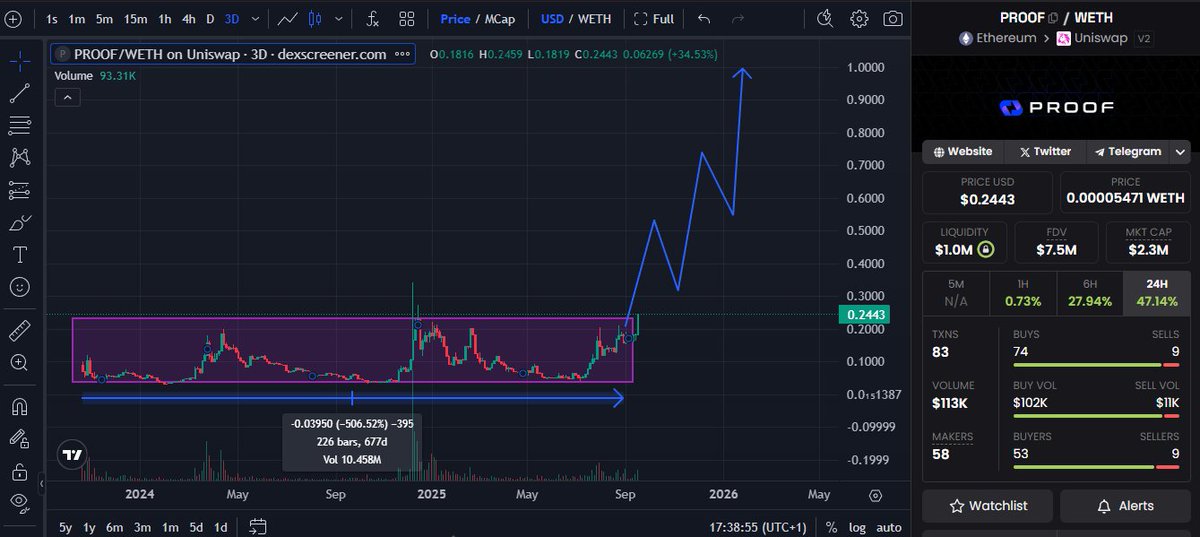Select the 6H stats tab
Screen dimensions: 1200x537
(1090, 292)
